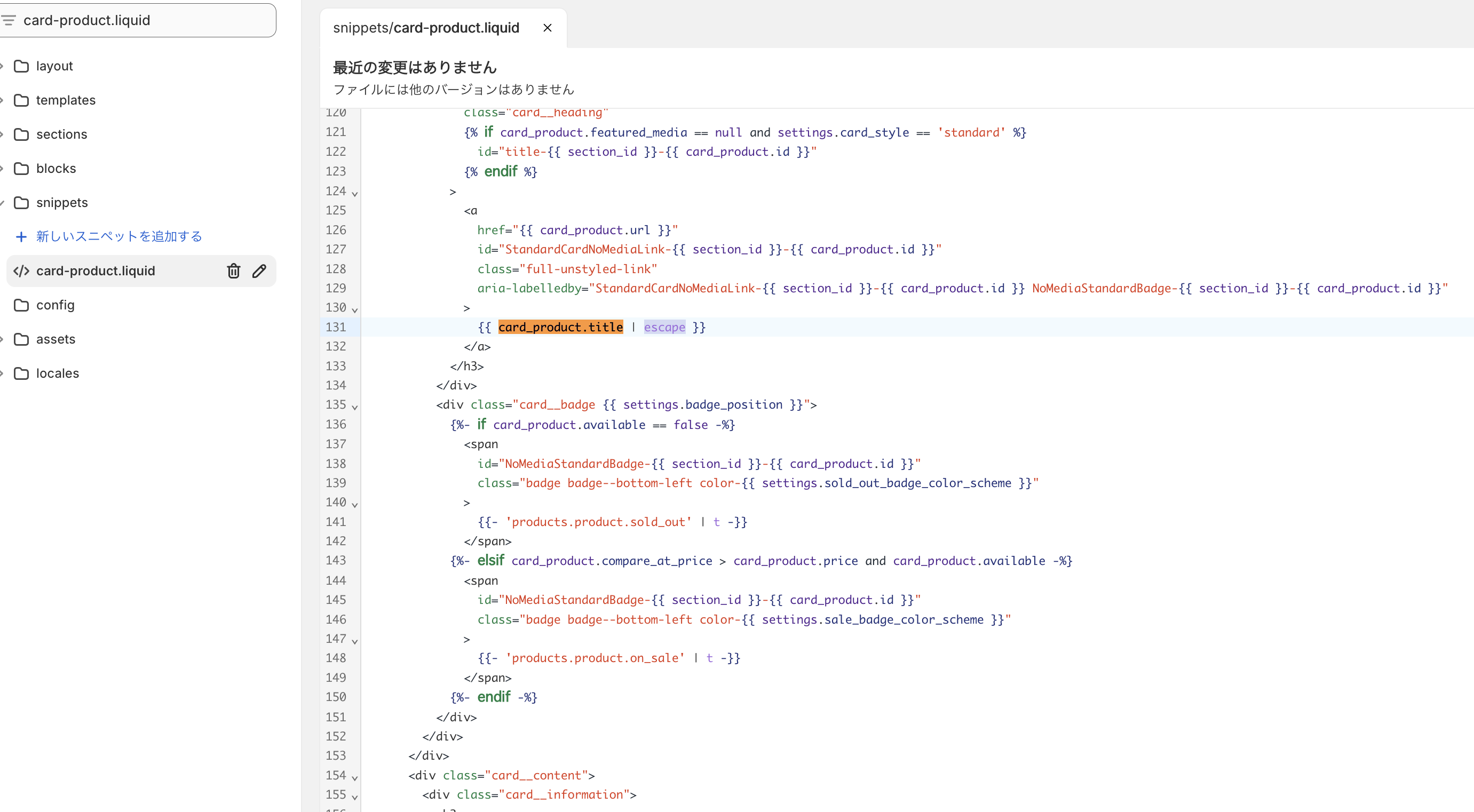Open the assets folder
This screenshot has width=1474, height=812.
[56, 339]
